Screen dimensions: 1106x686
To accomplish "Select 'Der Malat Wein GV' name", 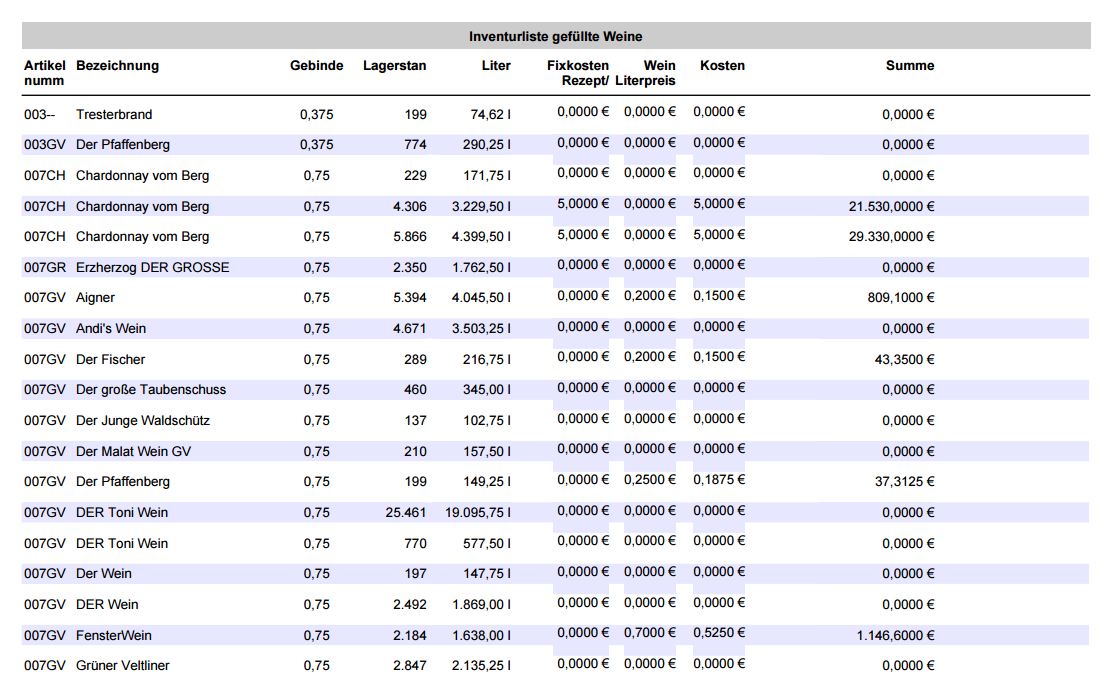I will [133, 451].
